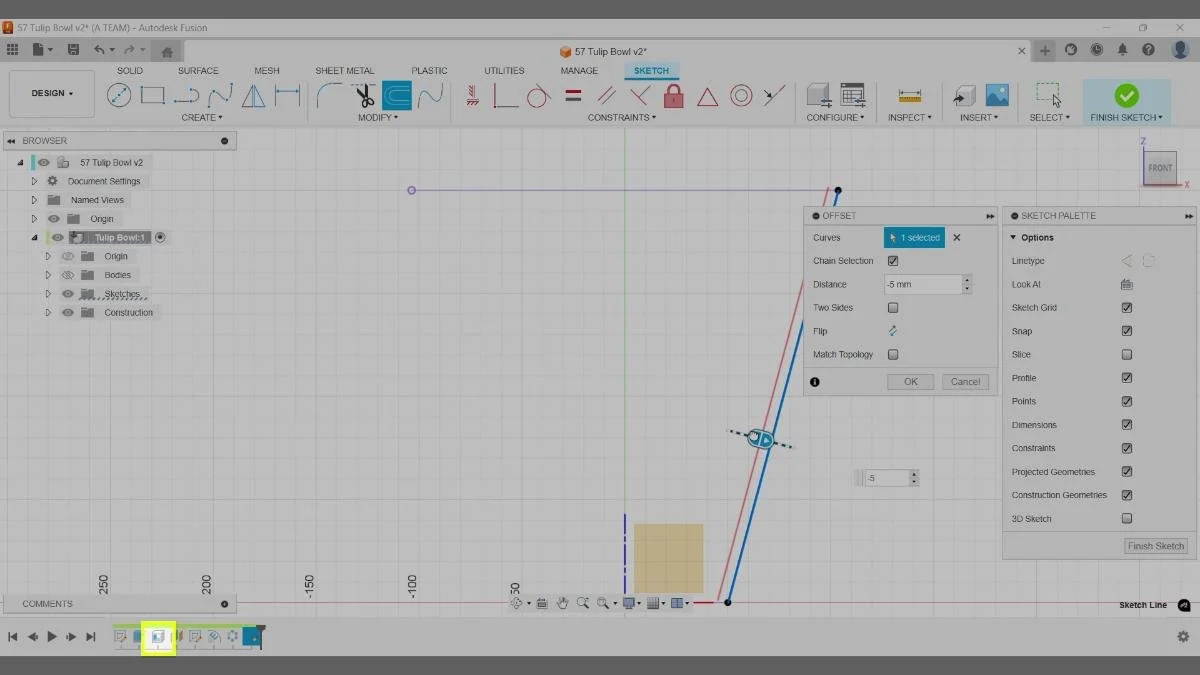The width and height of the screenshot is (1200, 675).
Task: Select the Fix/UnFix lock constraint
Action: point(674,96)
